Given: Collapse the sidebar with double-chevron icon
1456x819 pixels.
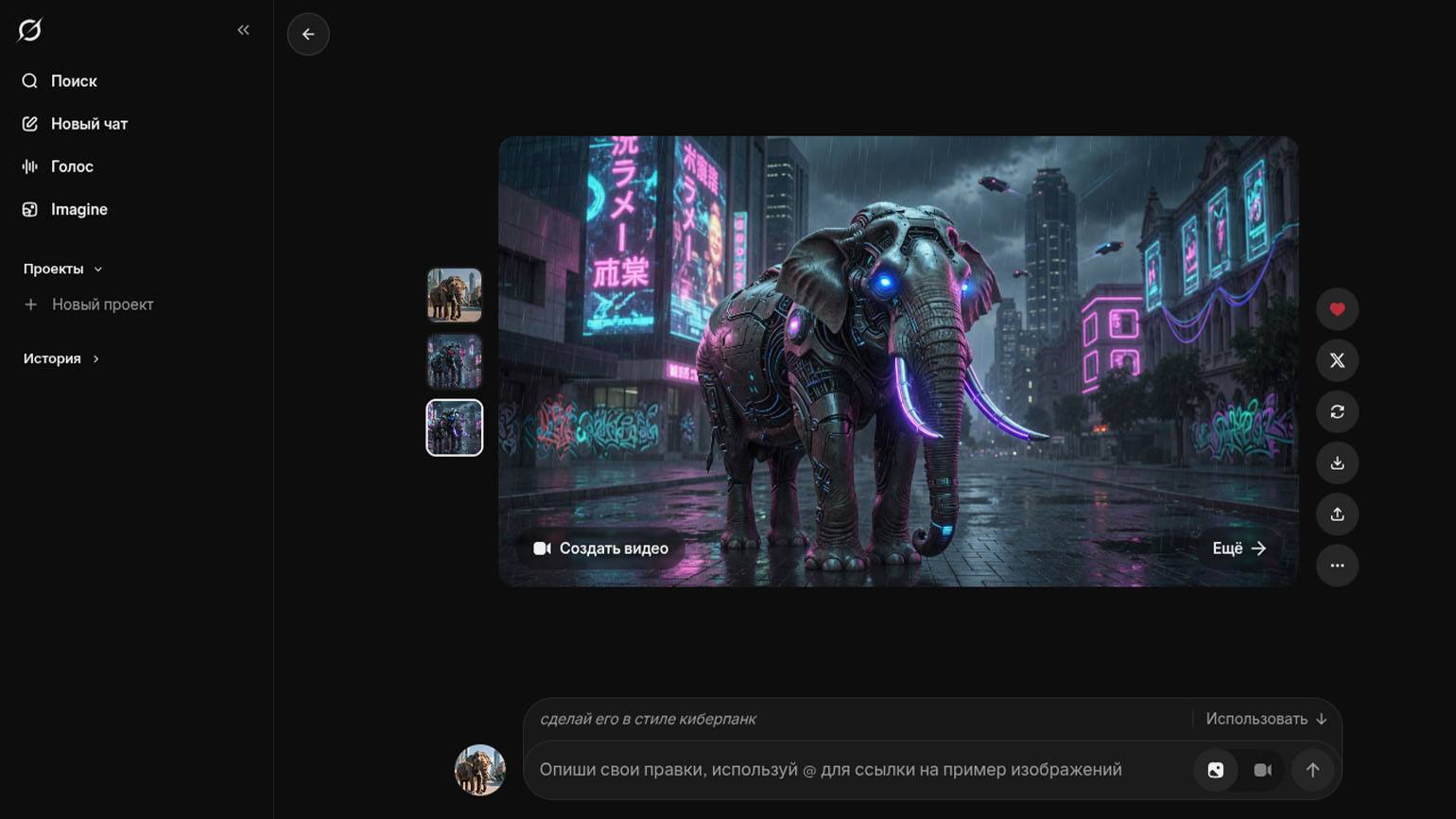Looking at the screenshot, I should pyautogui.click(x=243, y=30).
